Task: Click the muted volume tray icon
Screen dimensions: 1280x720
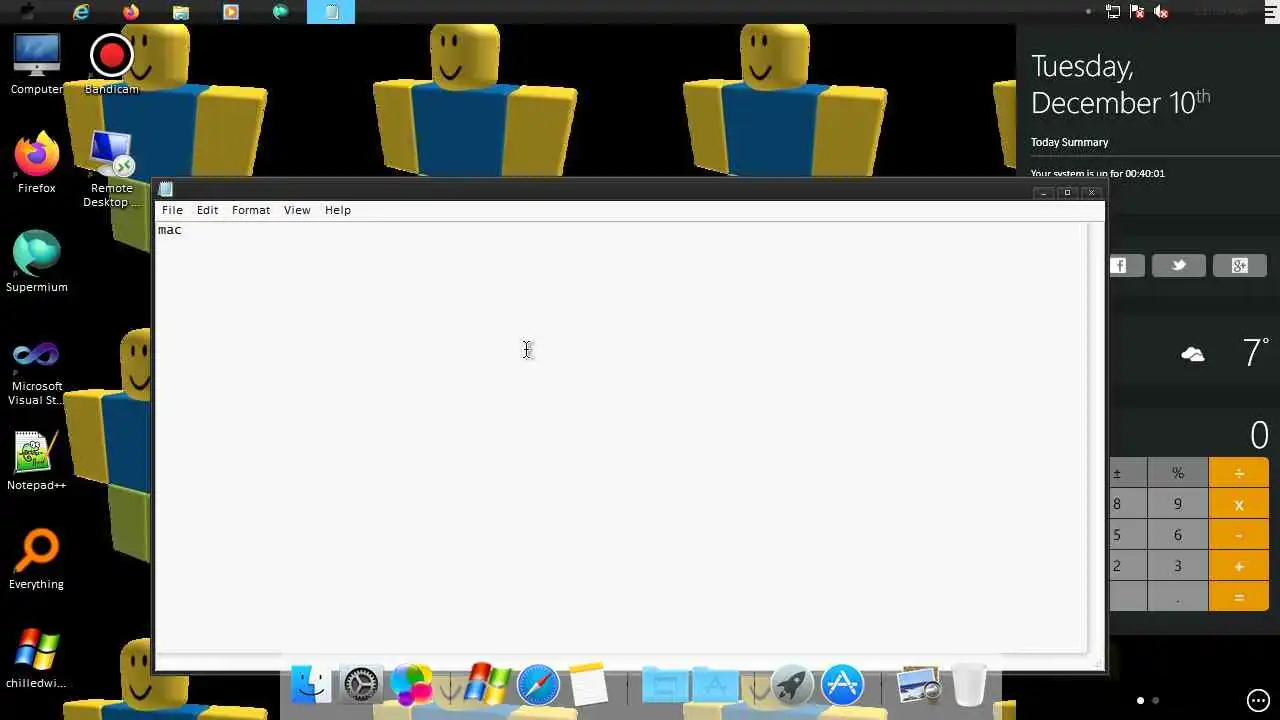Action: (x=1161, y=12)
